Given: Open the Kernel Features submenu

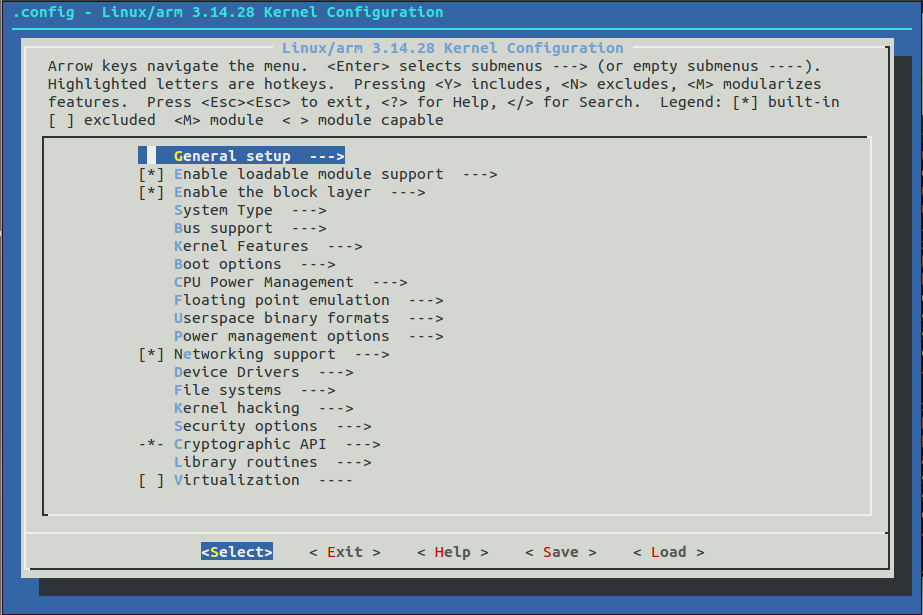Looking at the screenshot, I should [x=236, y=245].
